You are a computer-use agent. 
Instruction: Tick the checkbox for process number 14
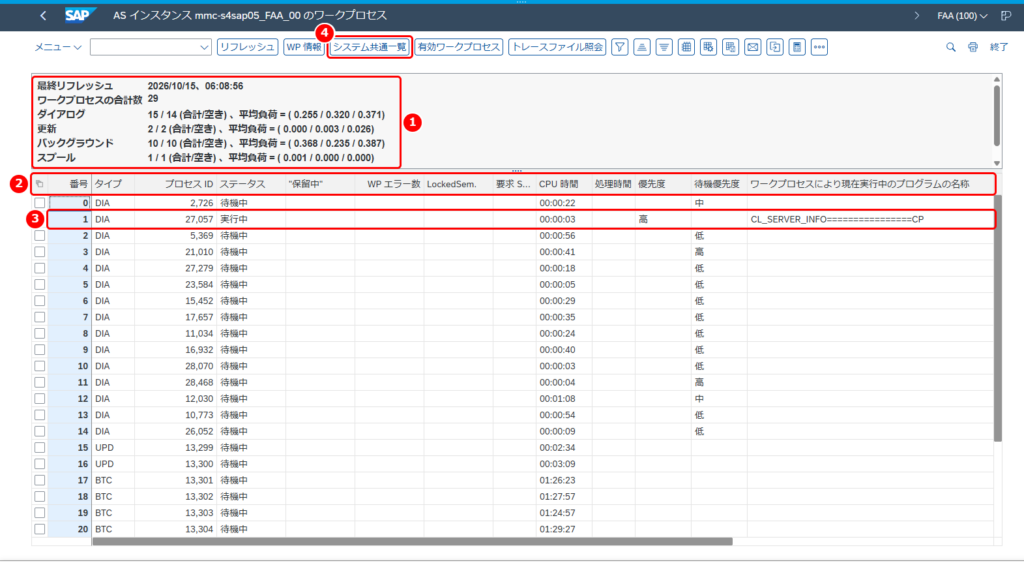pyautogui.click(x=40, y=432)
